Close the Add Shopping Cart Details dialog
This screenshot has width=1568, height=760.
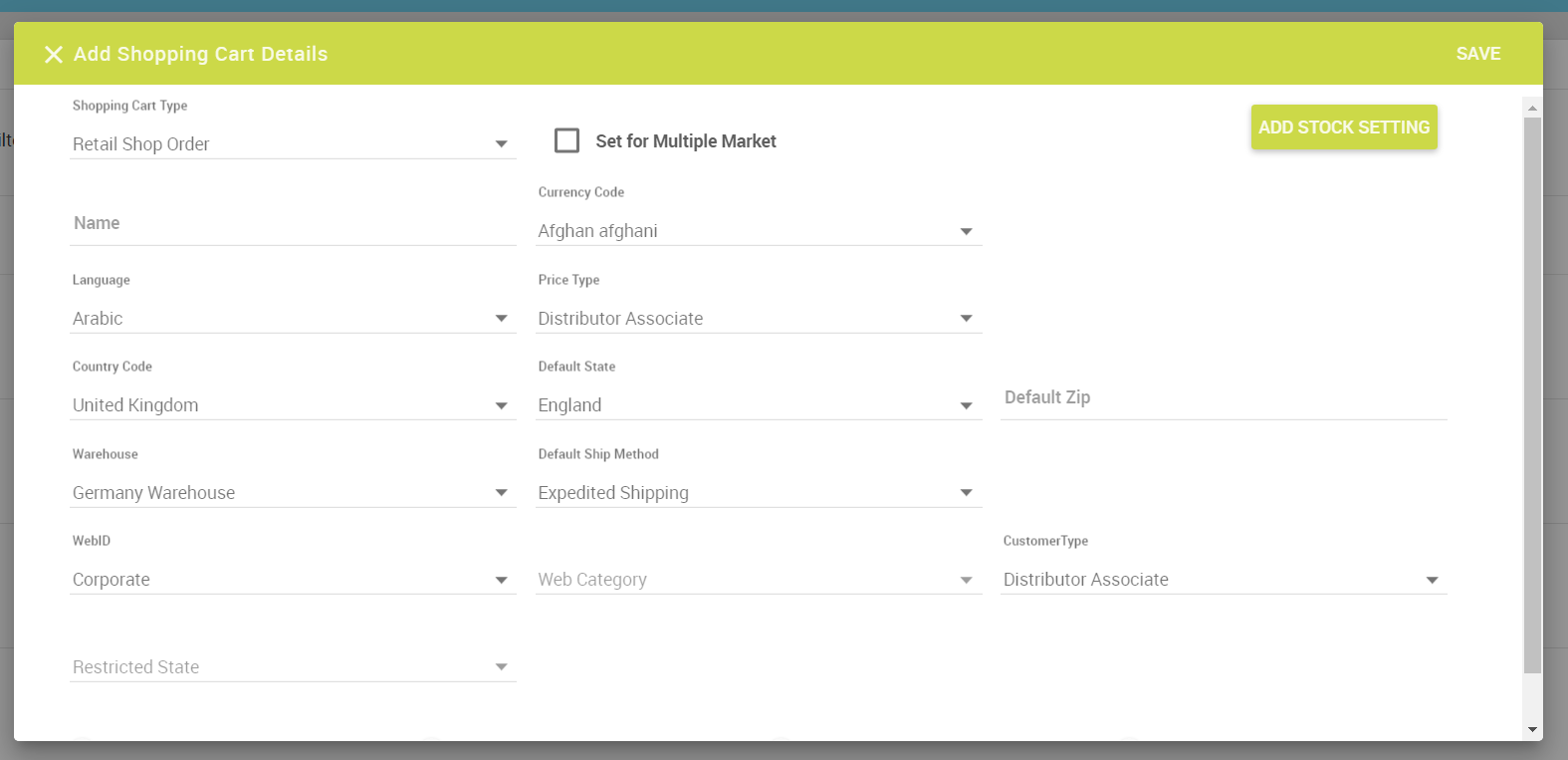[54, 55]
